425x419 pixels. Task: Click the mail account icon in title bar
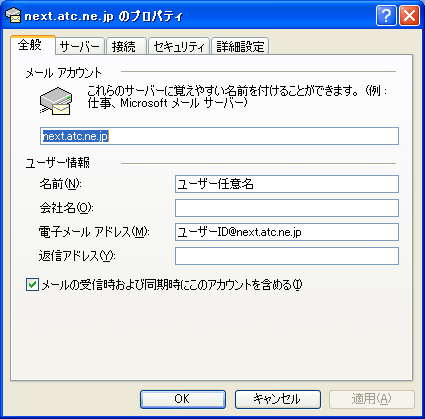(x=13, y=15)
